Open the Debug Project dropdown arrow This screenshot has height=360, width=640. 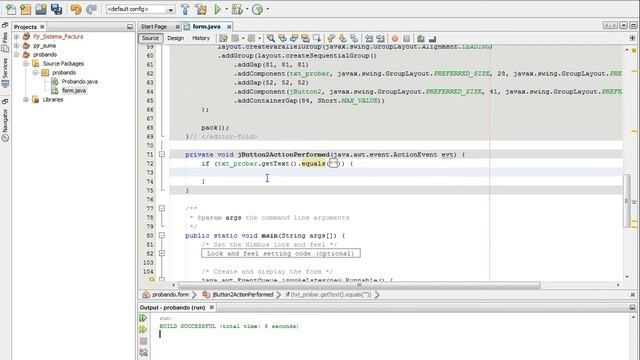tap(247, 9)
